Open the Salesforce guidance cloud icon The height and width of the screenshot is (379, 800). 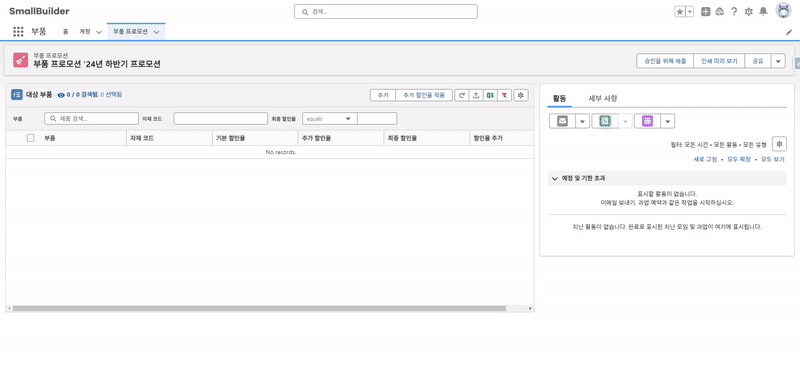click(x=720, y=12)
